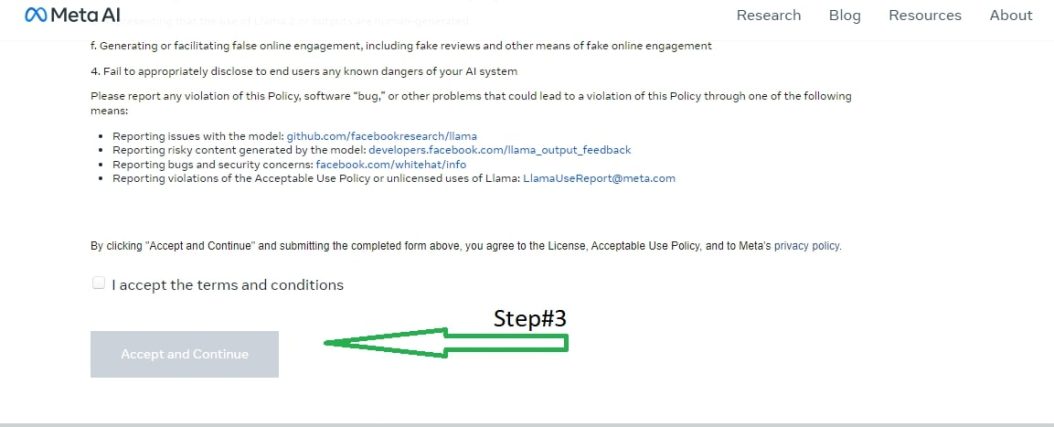Click 'Reporting risky content generated by the model' text

[x=239, y=150]
